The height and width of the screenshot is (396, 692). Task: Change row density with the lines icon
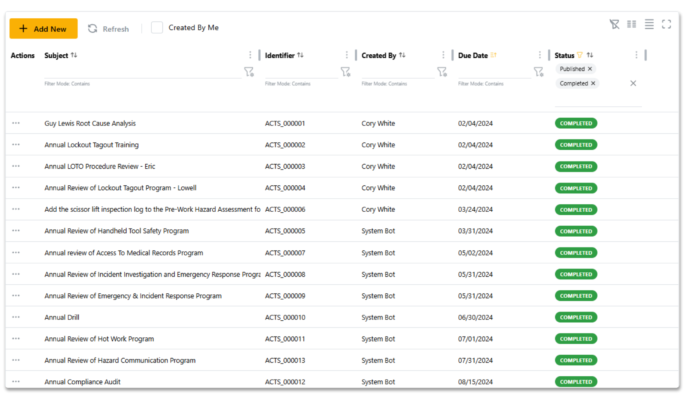649,24
